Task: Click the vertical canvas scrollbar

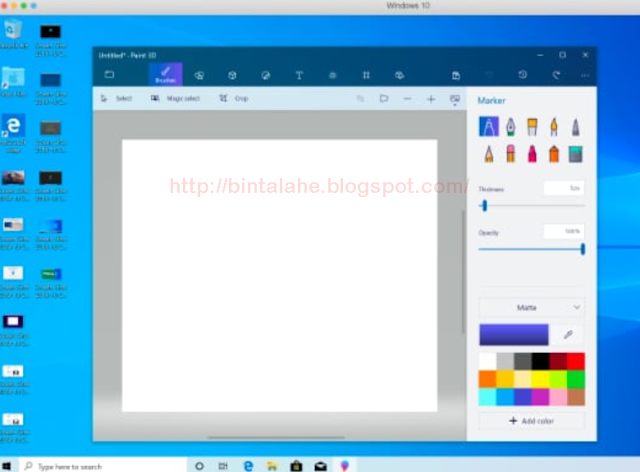Action: (x=463, y=272)
